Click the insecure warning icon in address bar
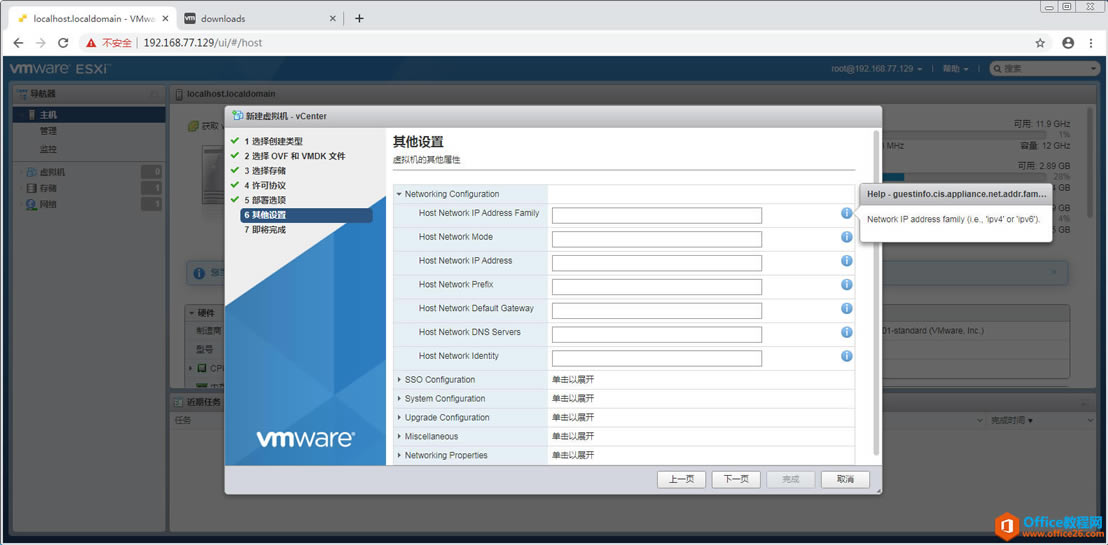 pos(90,42)
